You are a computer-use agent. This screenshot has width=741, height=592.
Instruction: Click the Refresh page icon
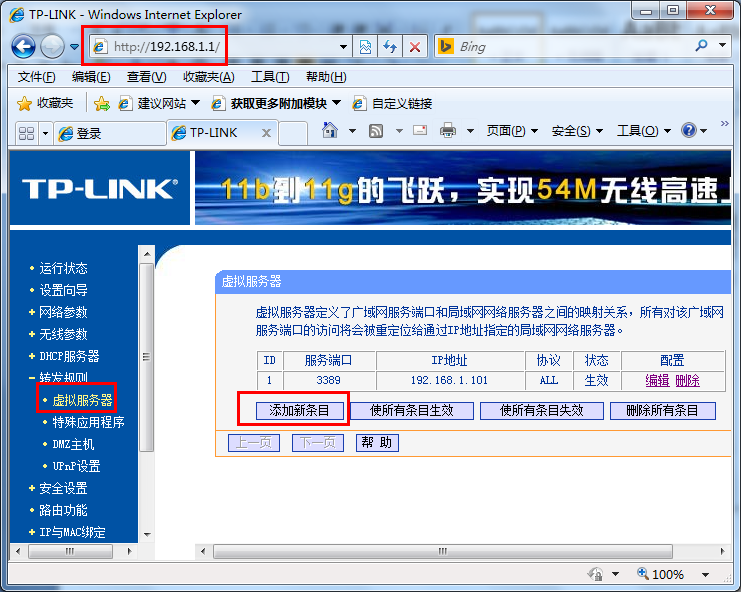pos(390,47)
